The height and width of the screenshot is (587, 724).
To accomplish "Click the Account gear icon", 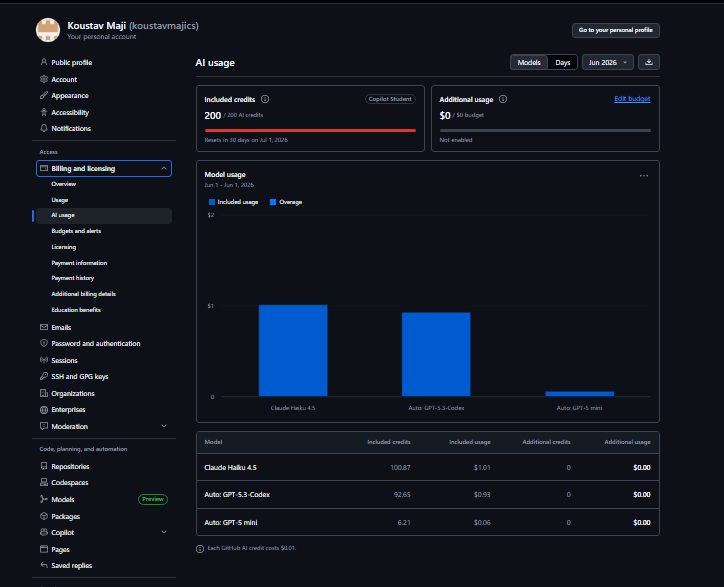I will coord(44,79).
